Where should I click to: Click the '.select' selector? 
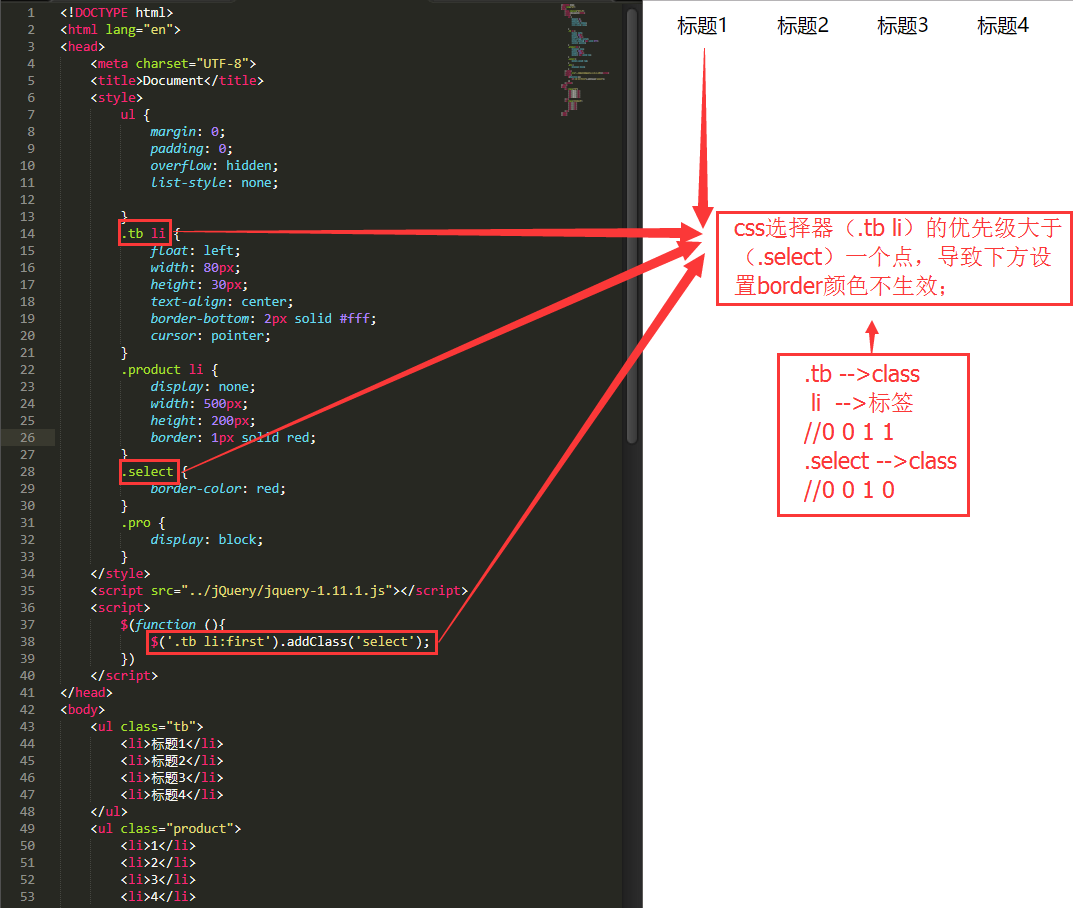148,471
